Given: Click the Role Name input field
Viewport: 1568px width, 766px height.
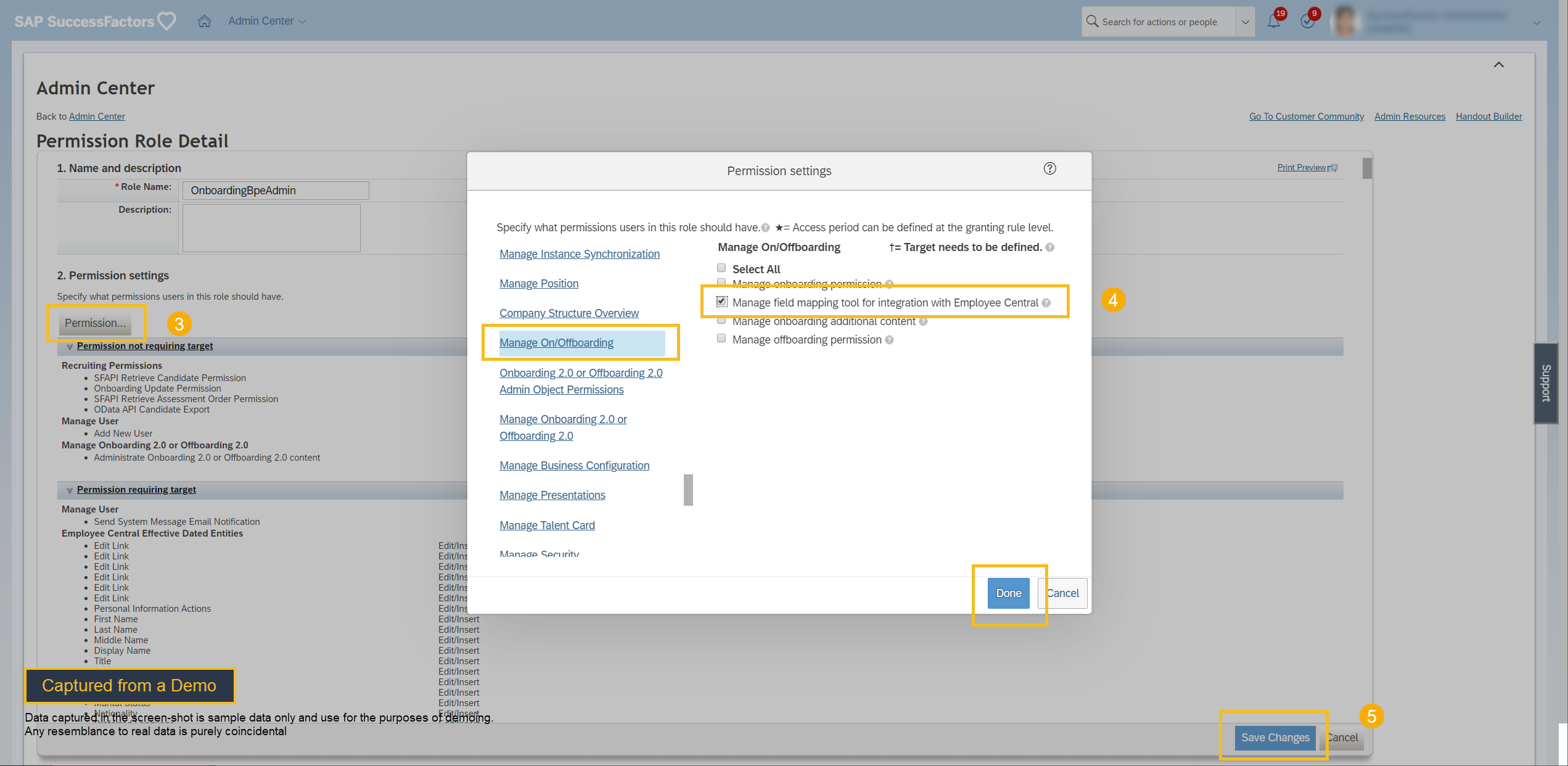Looking at the screenshot, I should (x=276, y=191).
